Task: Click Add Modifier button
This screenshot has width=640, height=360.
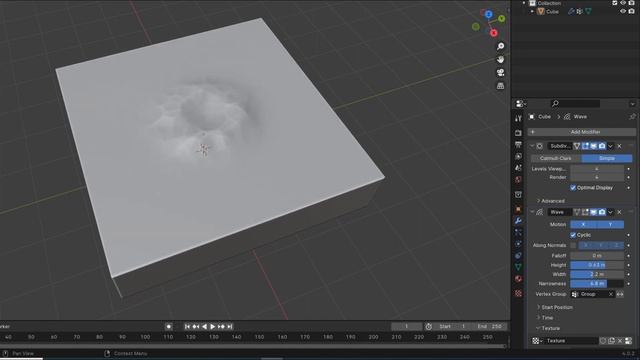Action: (x=582, y=132)
